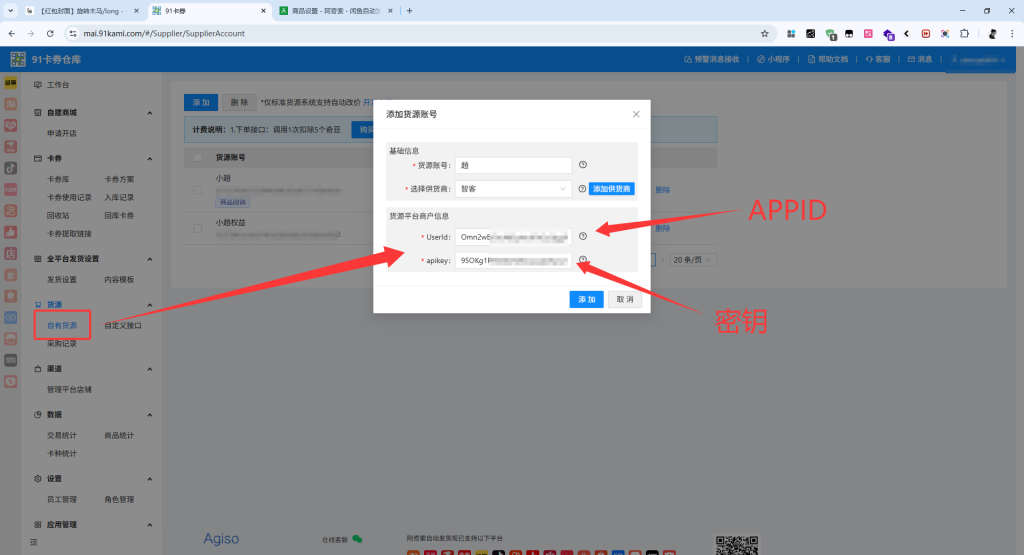Click help icon beside apikey field

point(583,260)
